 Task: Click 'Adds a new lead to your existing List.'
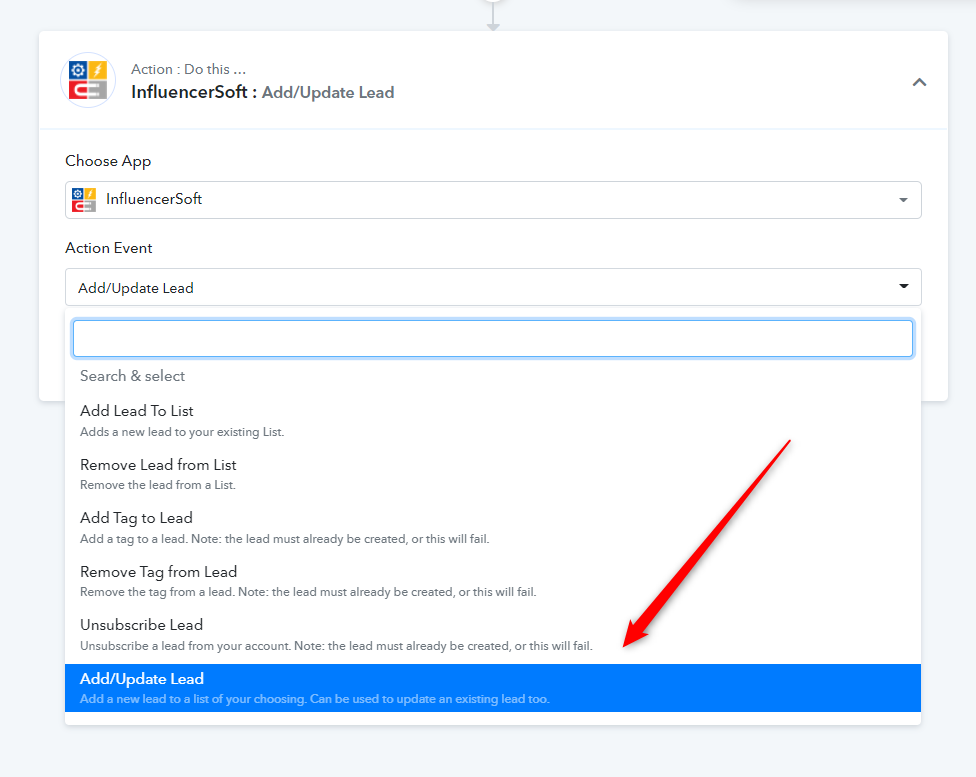click(x=182, y=432)
